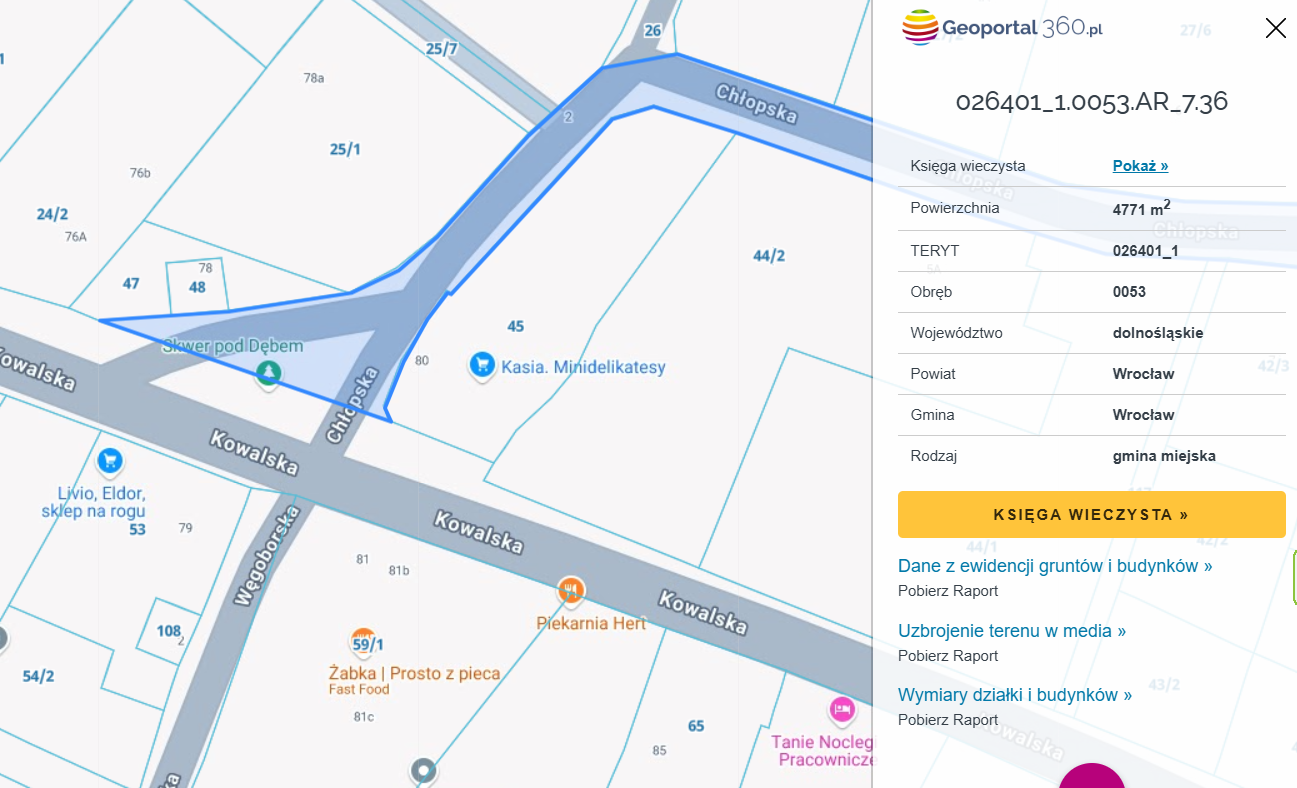Select parcel 45 on the map

pyautogui.click(x=515, y=326)
